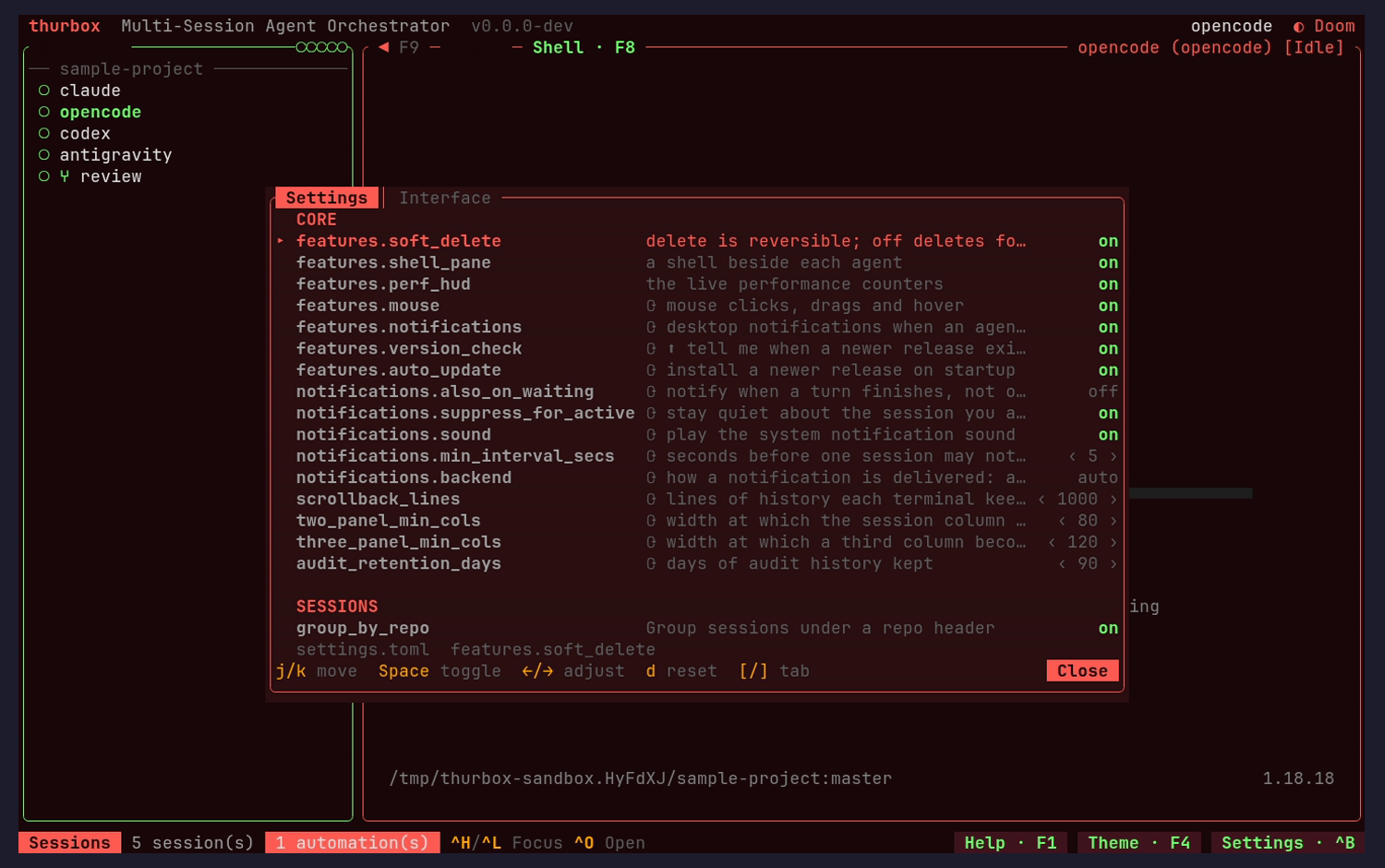Click the circular arrow icon in two_panel_min_cols row

[x=651, y=521]
